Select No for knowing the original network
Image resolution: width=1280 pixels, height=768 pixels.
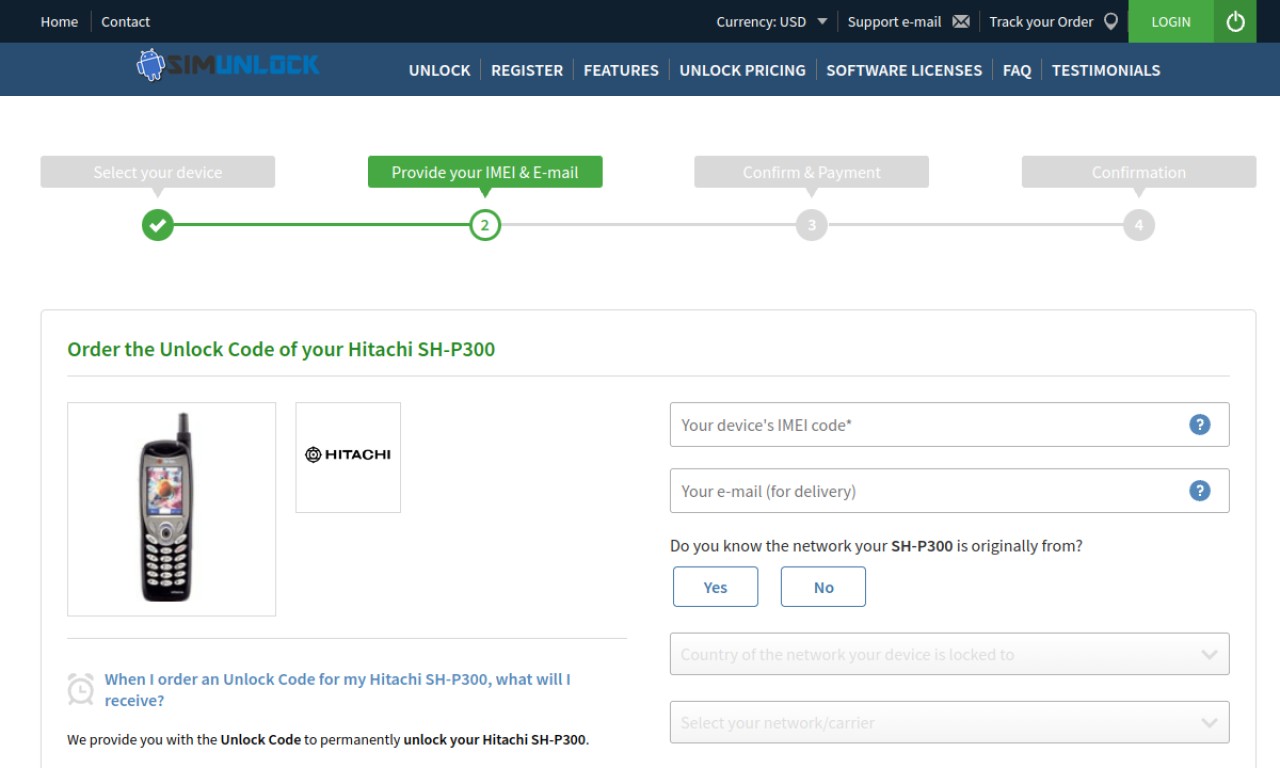pyautogui.click(x=823, y=587)
